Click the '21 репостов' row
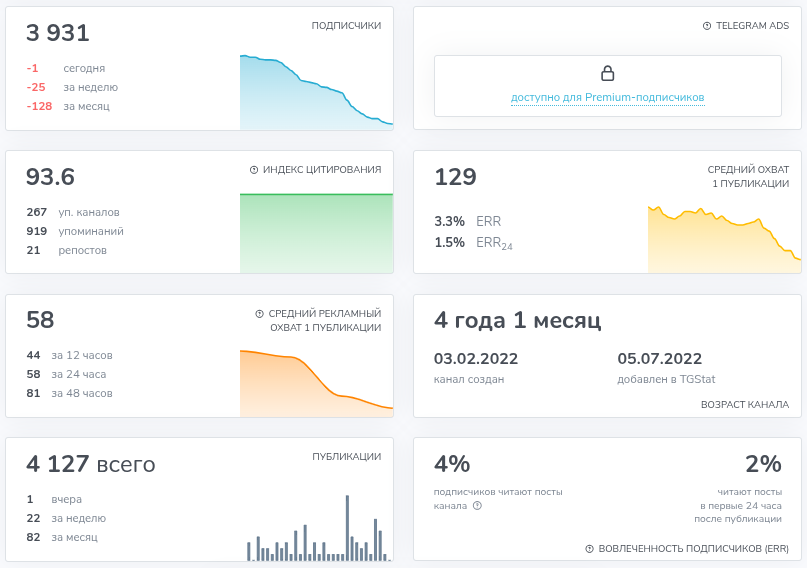807x568 pixels. tap(66, 251)
